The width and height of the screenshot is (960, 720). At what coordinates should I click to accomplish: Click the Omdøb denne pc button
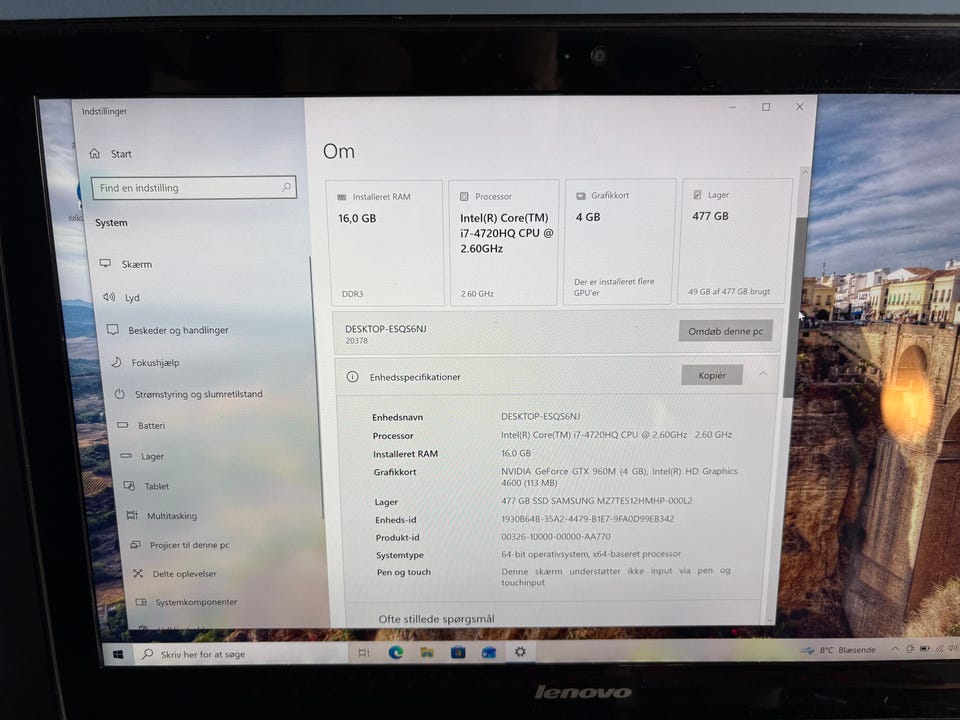[x=726, y=331]
